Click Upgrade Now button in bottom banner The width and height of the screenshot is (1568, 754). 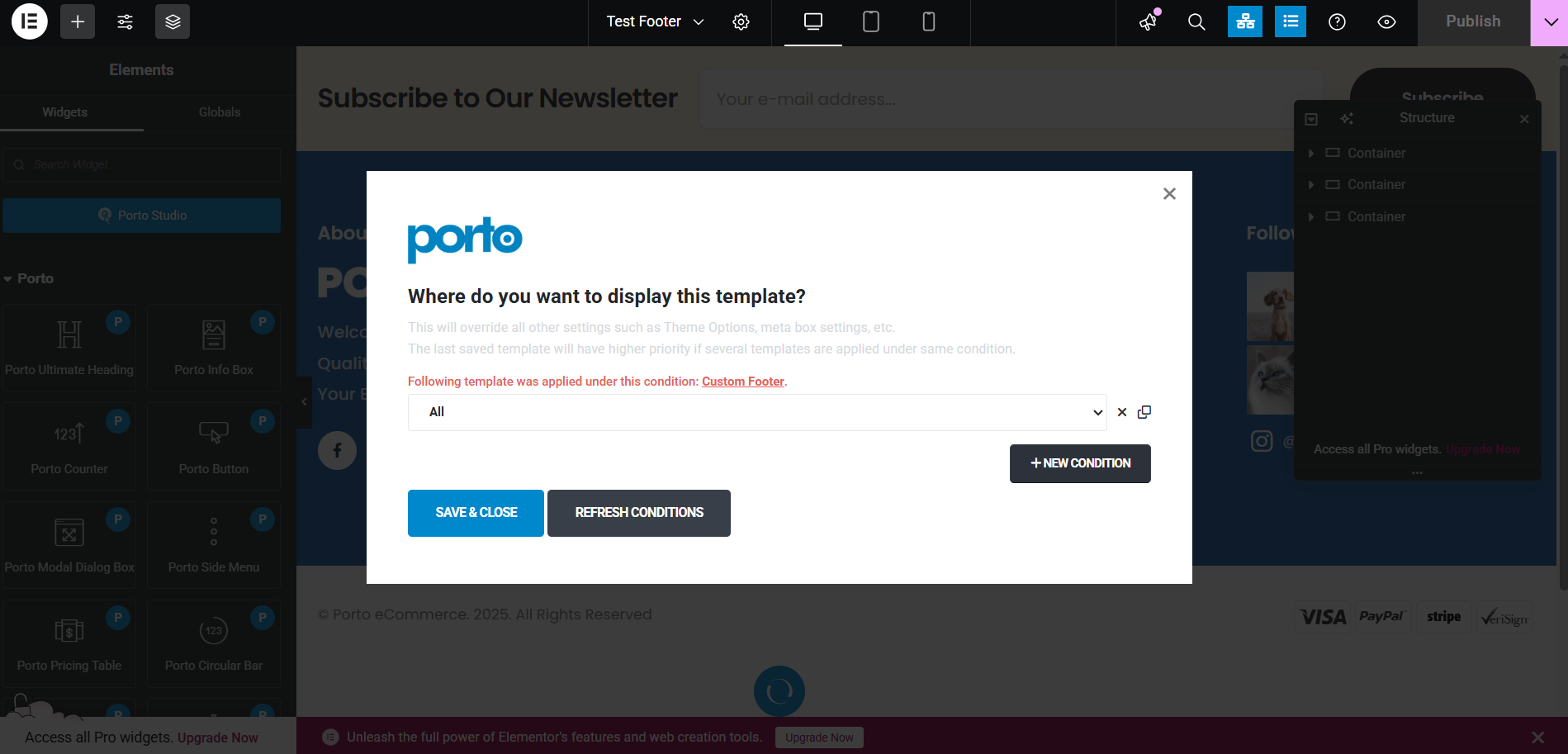tap(819, 737)
